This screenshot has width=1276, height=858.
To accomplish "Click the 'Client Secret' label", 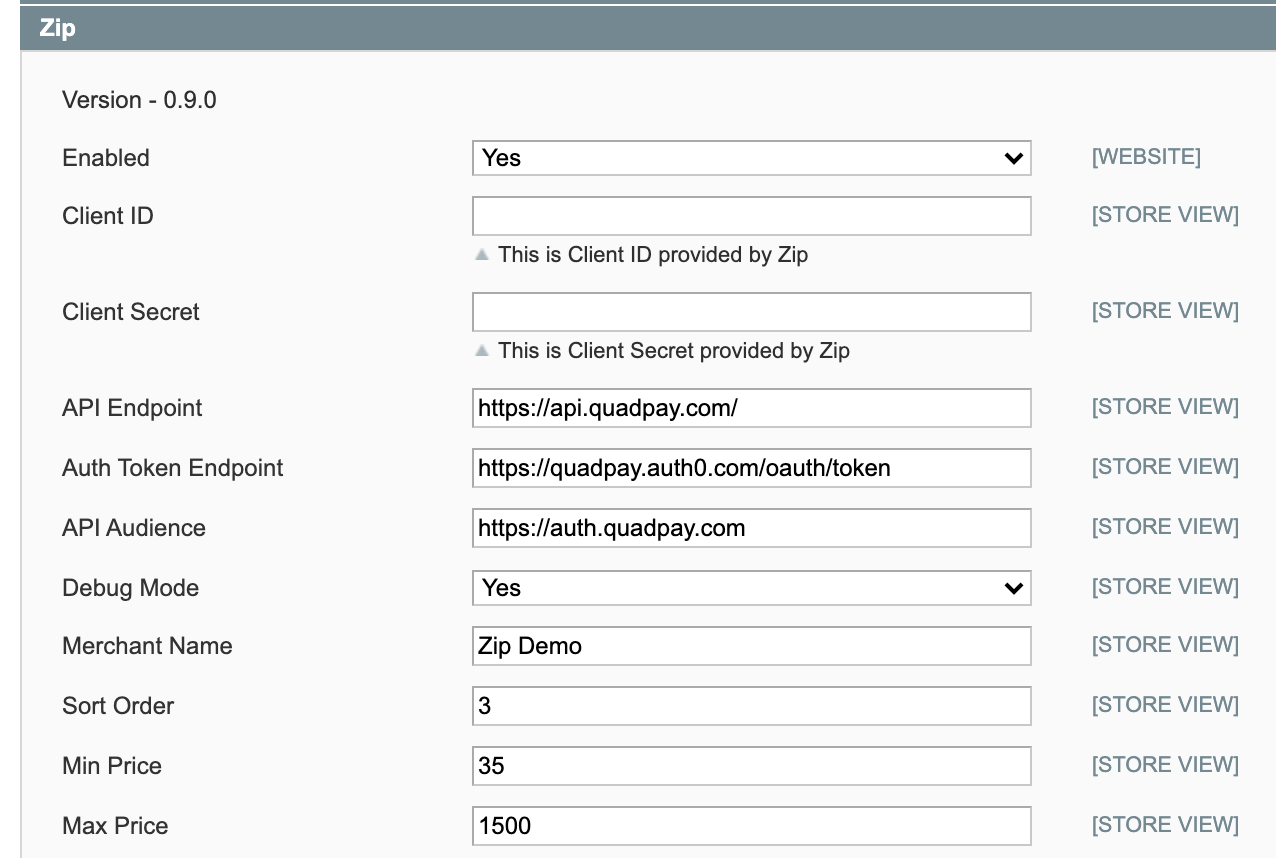I will [131, 312].
